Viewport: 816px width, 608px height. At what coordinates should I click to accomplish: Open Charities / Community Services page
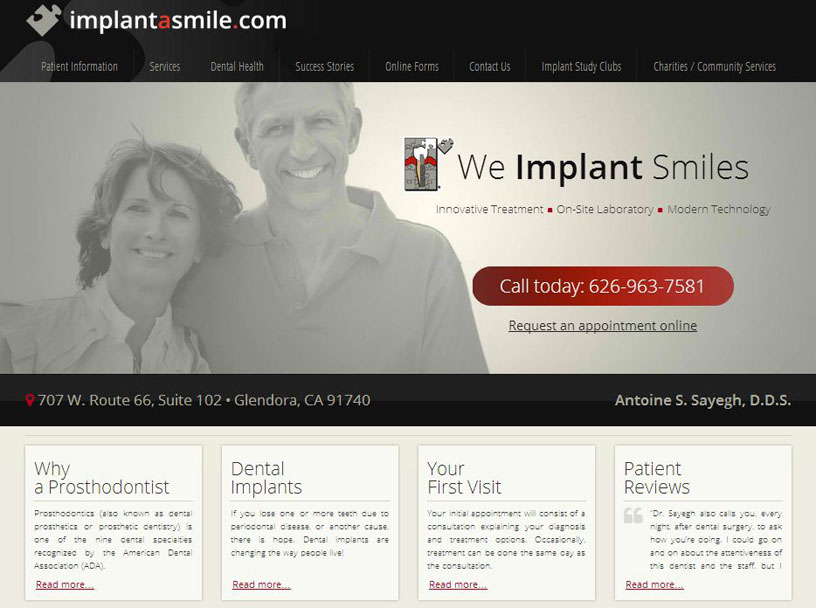pos(714,67)
